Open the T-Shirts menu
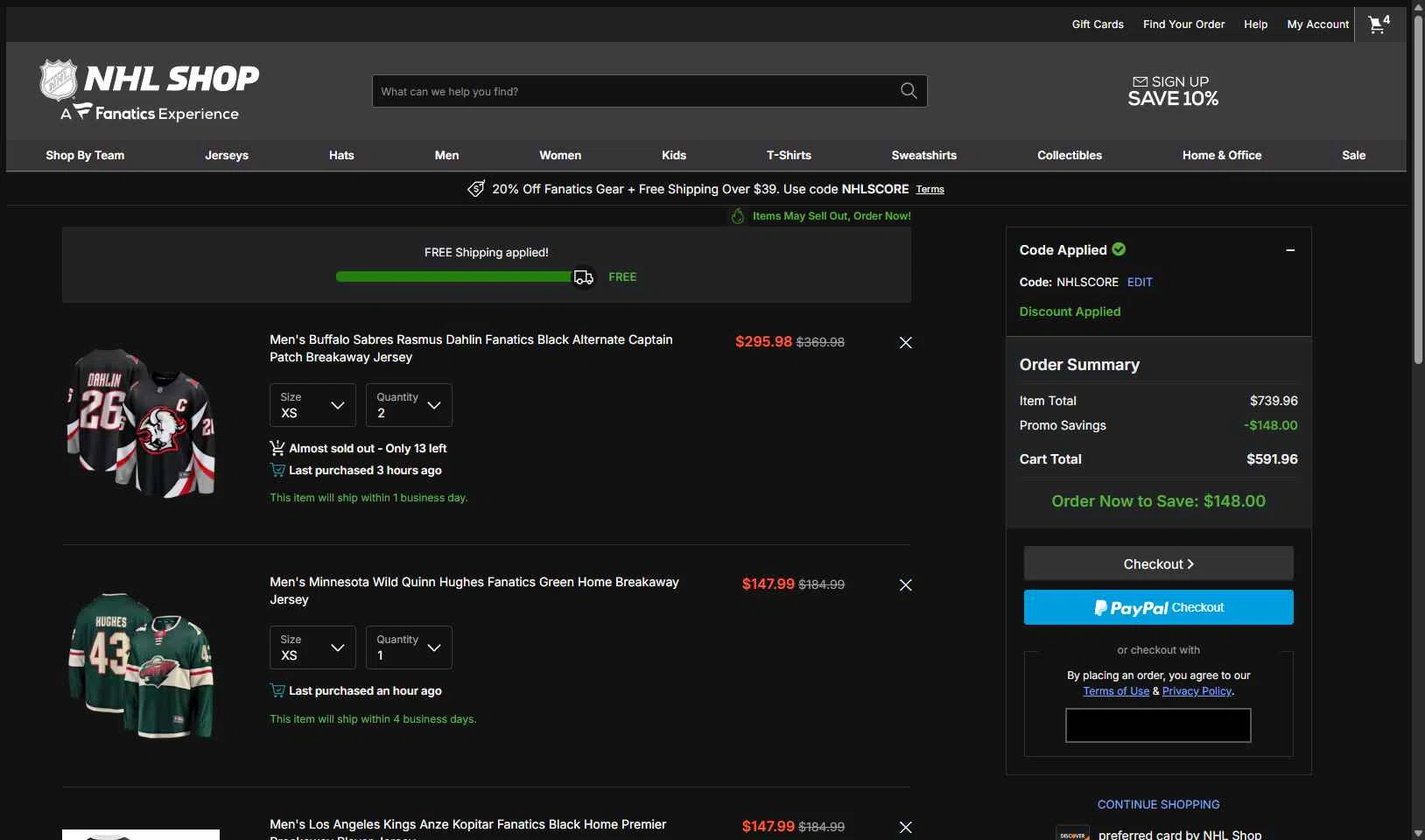 tap(789, 155)
